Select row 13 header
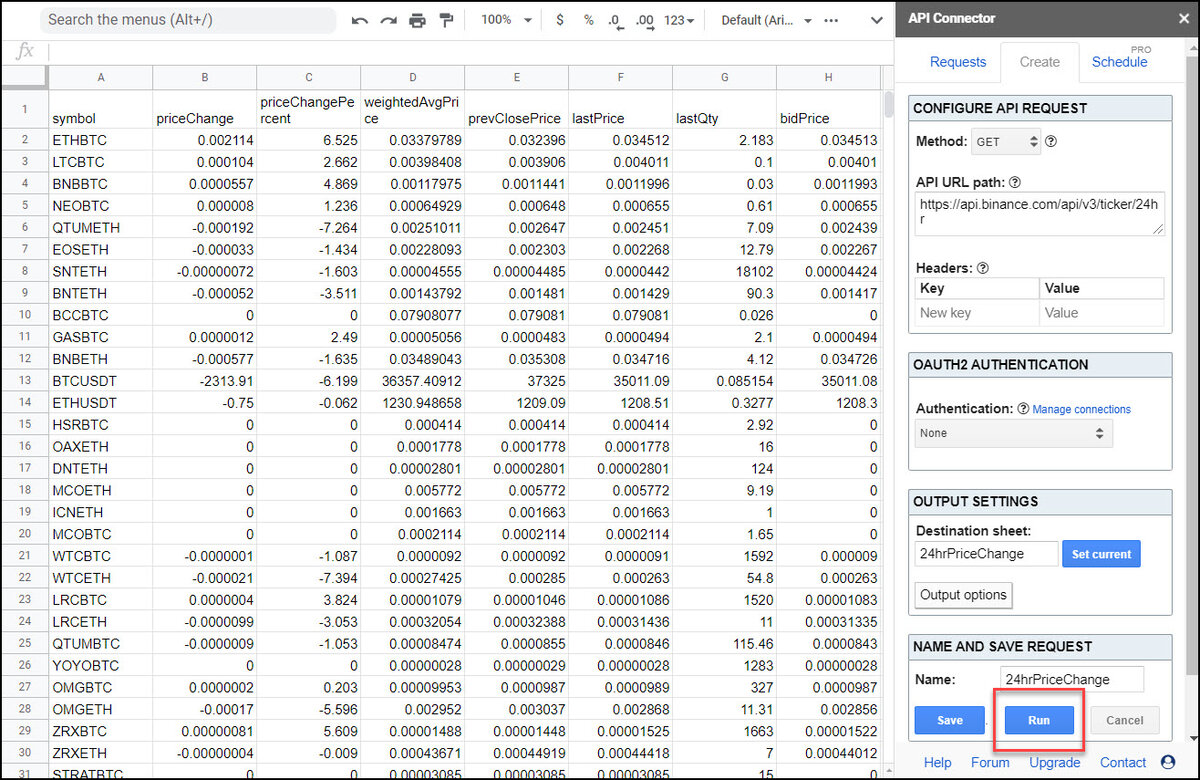Viewport: 1200px width, 780px height. 24,381
